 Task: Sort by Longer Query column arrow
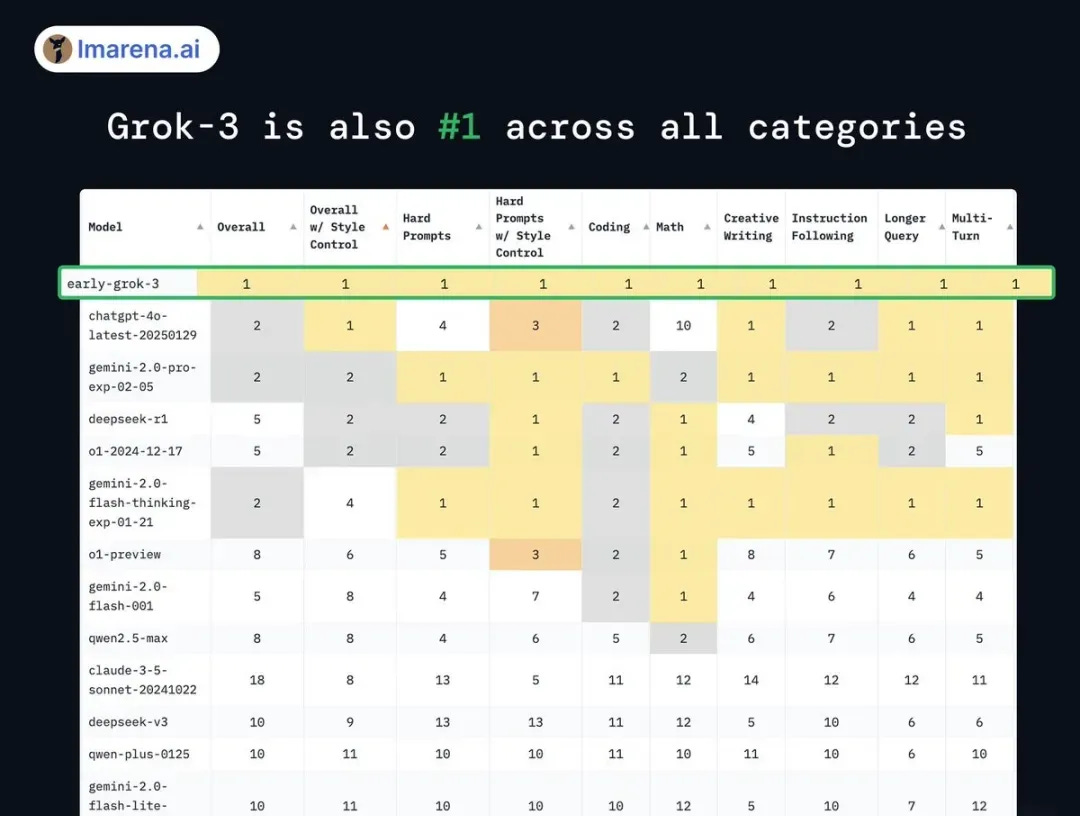[942, 227]
